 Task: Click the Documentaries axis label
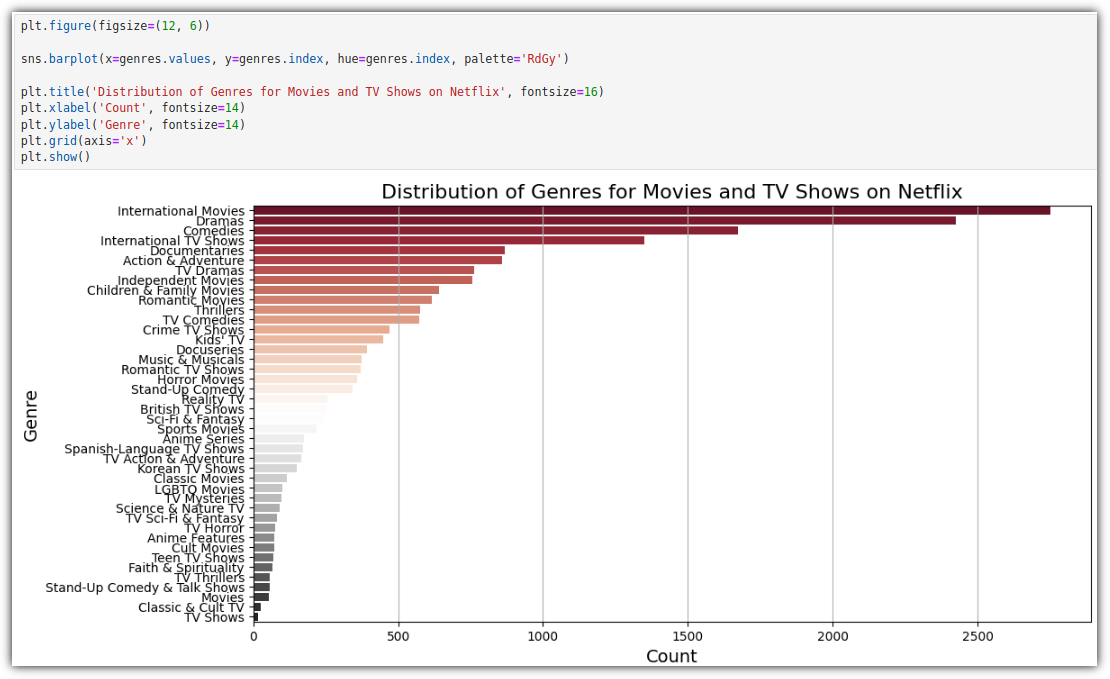click(197, 251)
